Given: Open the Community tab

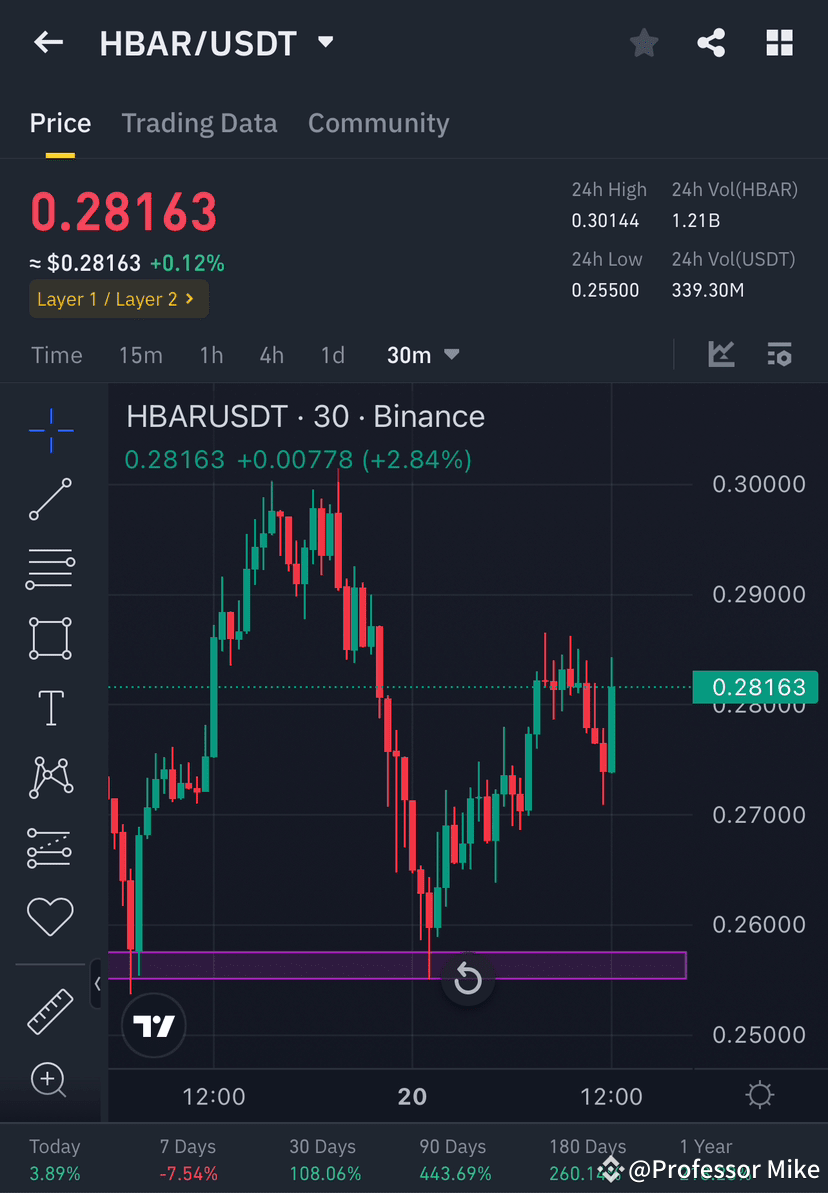Looking at the screenshot, I should pyautogui.click(x=378, y=123).
